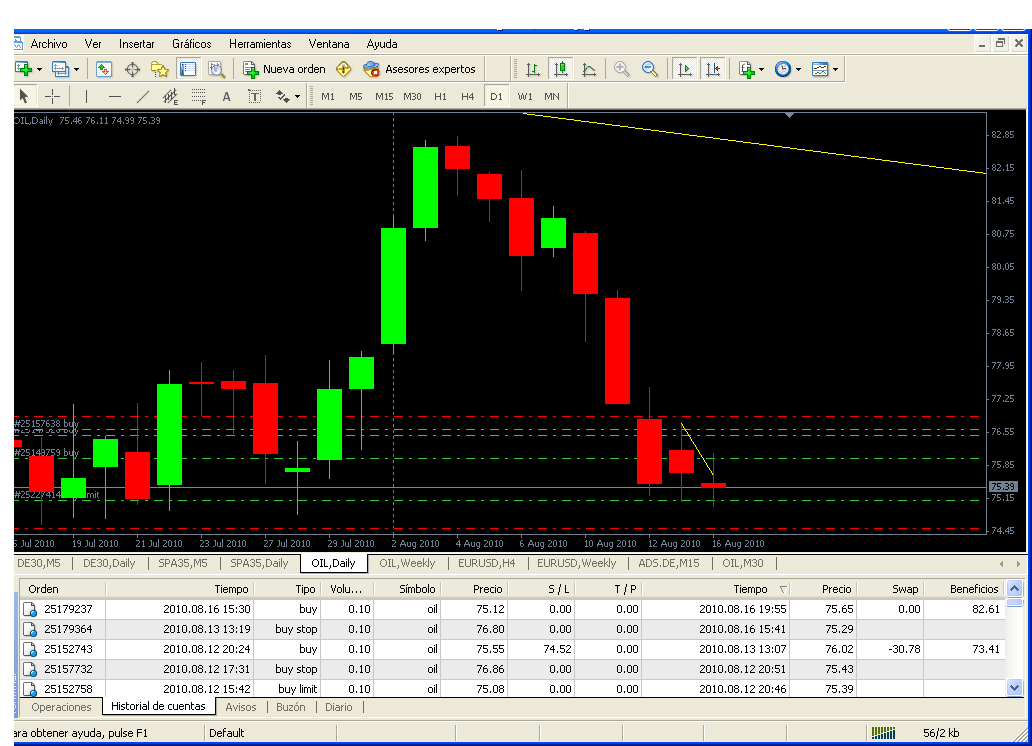The width and height of the screenshot is (1032, 746).
Task: Open the Herramientas menu
Action: click(x=260, y=44)
